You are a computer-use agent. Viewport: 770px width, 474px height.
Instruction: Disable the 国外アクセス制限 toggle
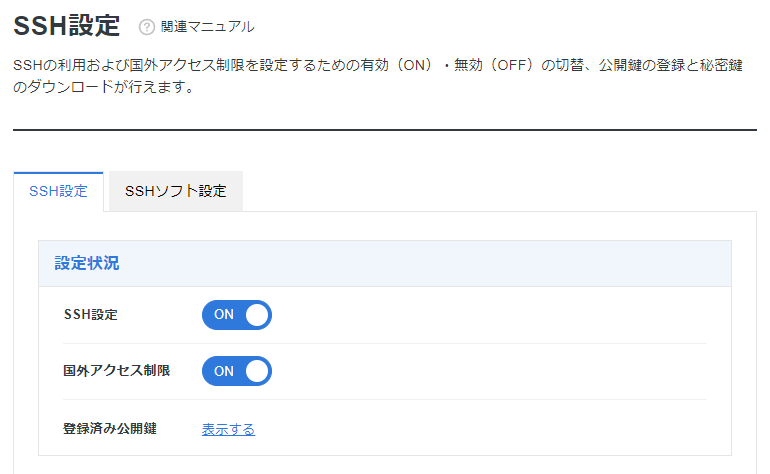[237, 371]
